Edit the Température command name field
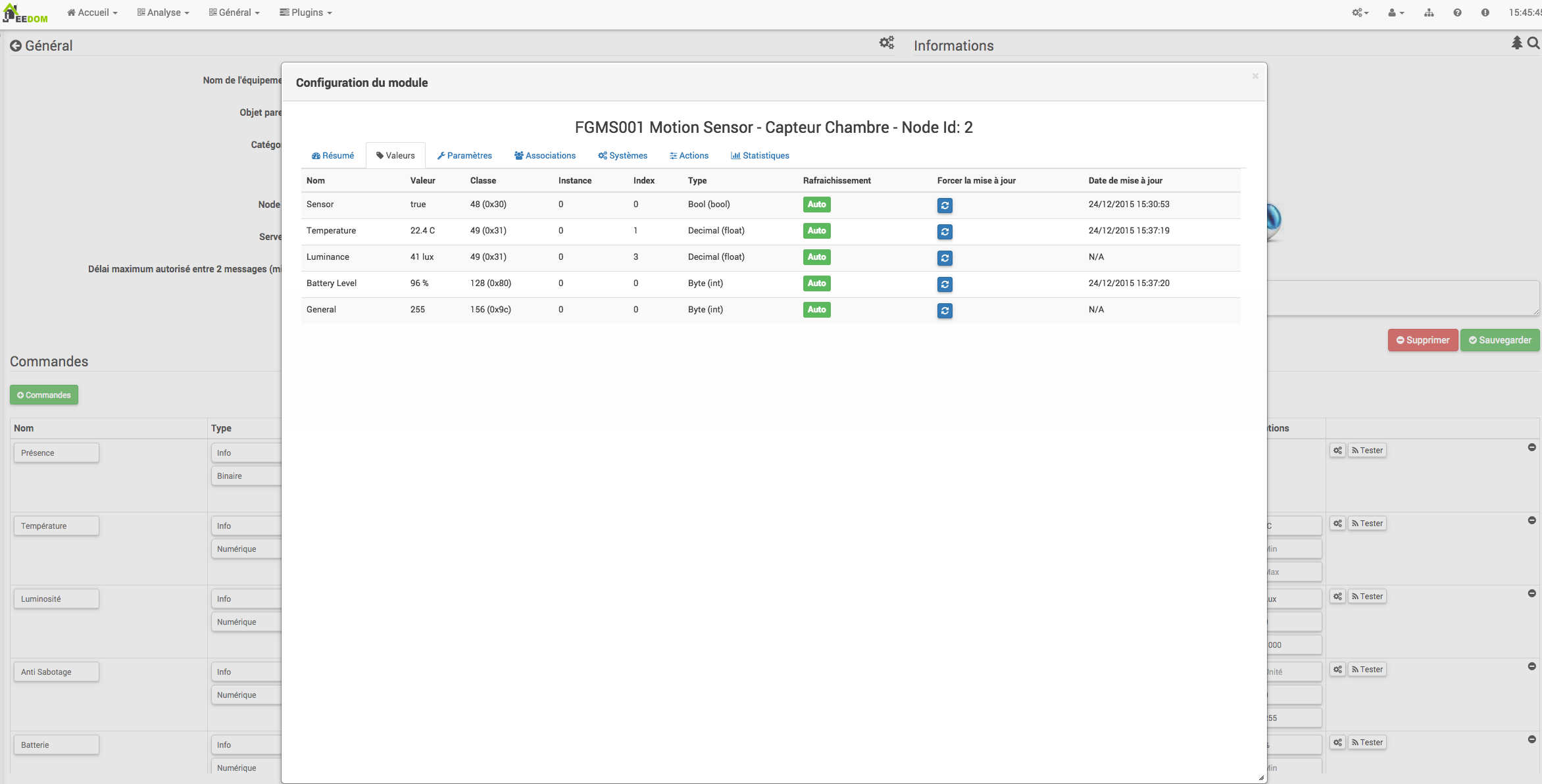The image size is (1542, 784). pyautogui.click(x=57, y=526)
